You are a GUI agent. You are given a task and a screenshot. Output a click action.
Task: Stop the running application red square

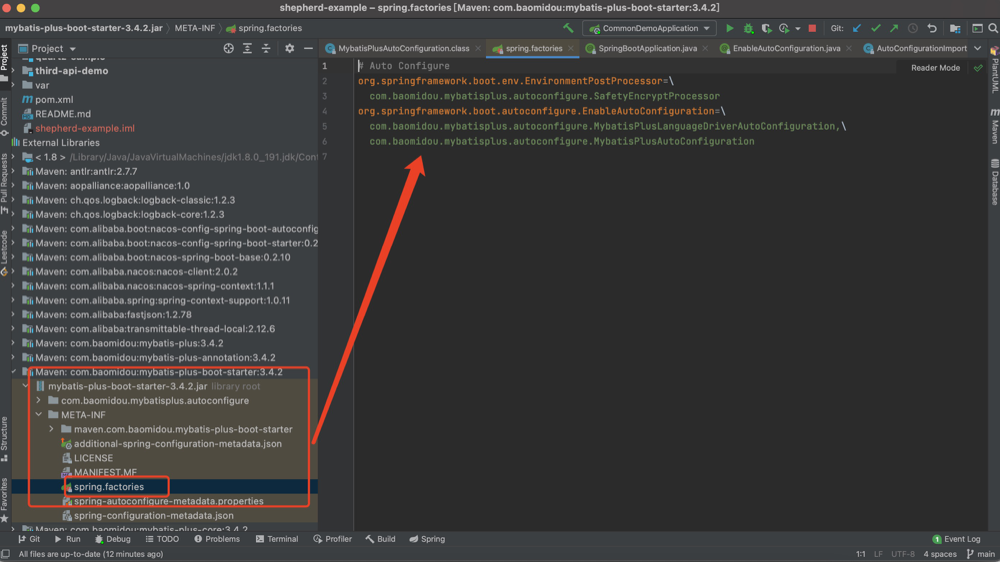coord(812,28)
